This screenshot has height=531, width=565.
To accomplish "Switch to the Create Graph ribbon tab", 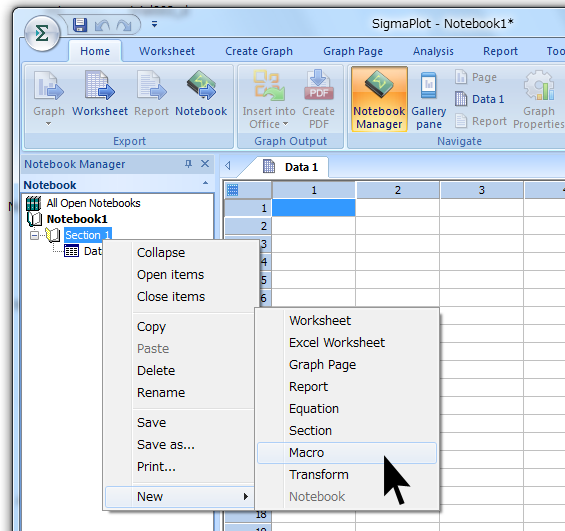I will coord(259,51).
